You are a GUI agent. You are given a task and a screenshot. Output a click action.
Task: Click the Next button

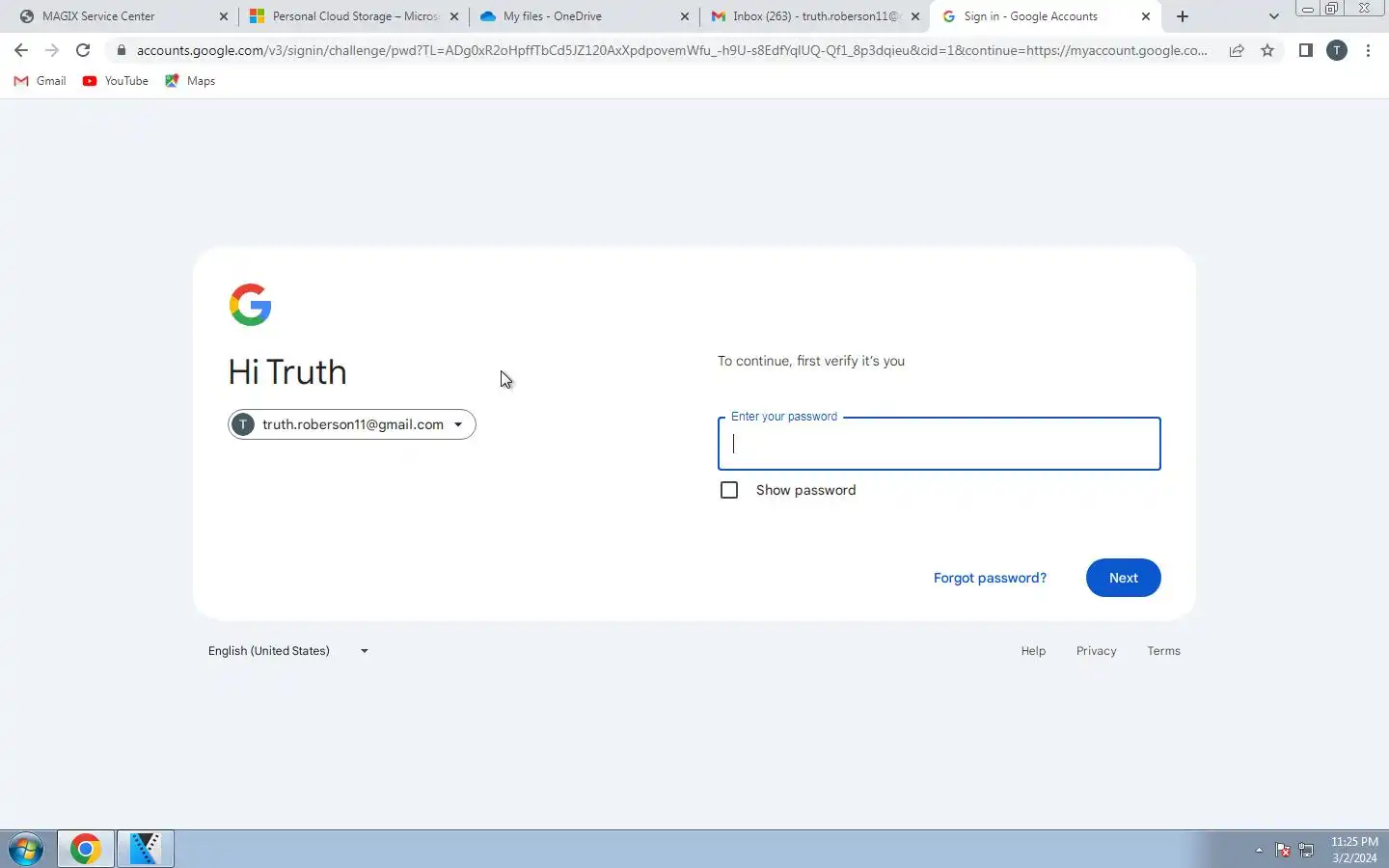pos(1123,578)
